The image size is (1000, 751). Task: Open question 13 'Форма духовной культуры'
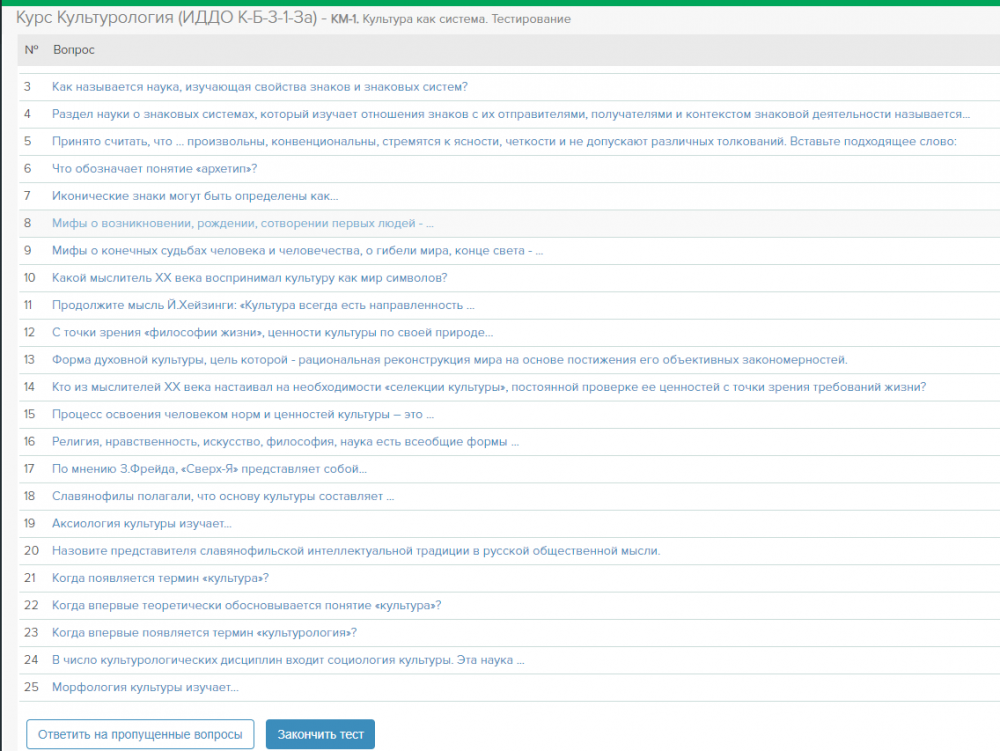click(450, 360)
